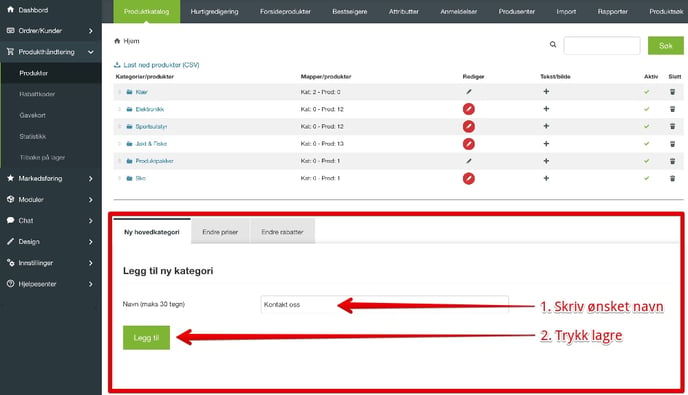
Task: Expand the Hjelpesenter menu chevron
Action: (90, 284)
